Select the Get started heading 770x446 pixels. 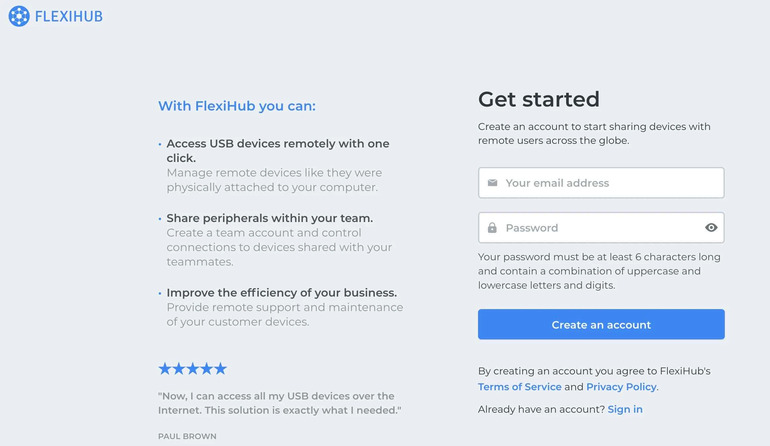click(538, 99)
